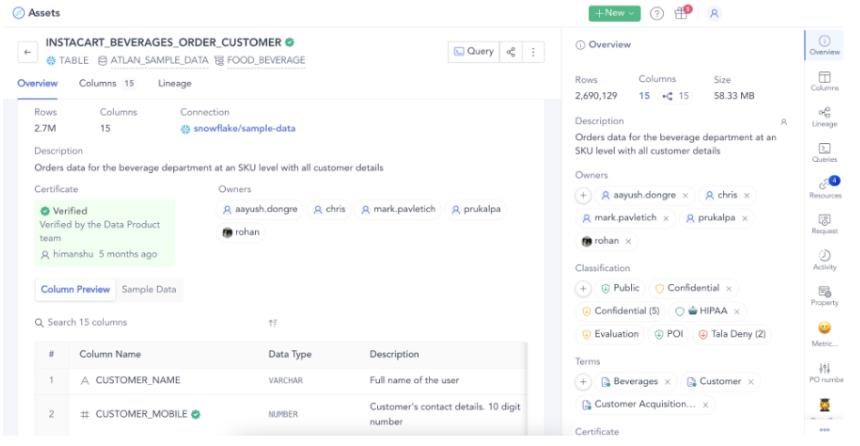Remove owner mark.pavletich in sidebar
The image size is (860, 446).
pyautogui.click(x=666, y=218)
